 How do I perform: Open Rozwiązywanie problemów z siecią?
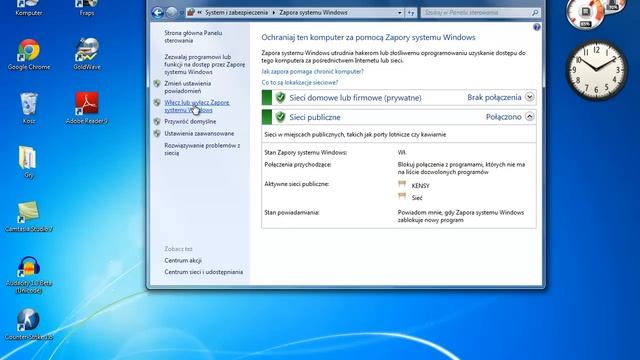pyautogui.click(x=202, y=149)
